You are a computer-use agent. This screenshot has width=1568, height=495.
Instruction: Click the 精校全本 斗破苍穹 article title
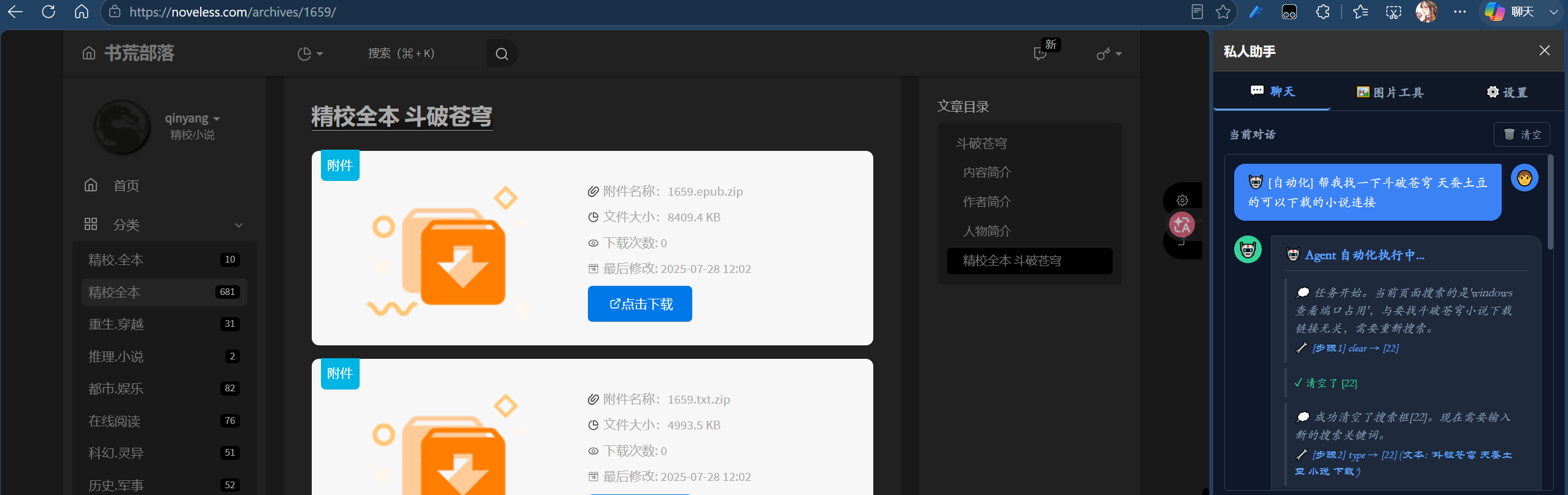[x=401, y=117]
